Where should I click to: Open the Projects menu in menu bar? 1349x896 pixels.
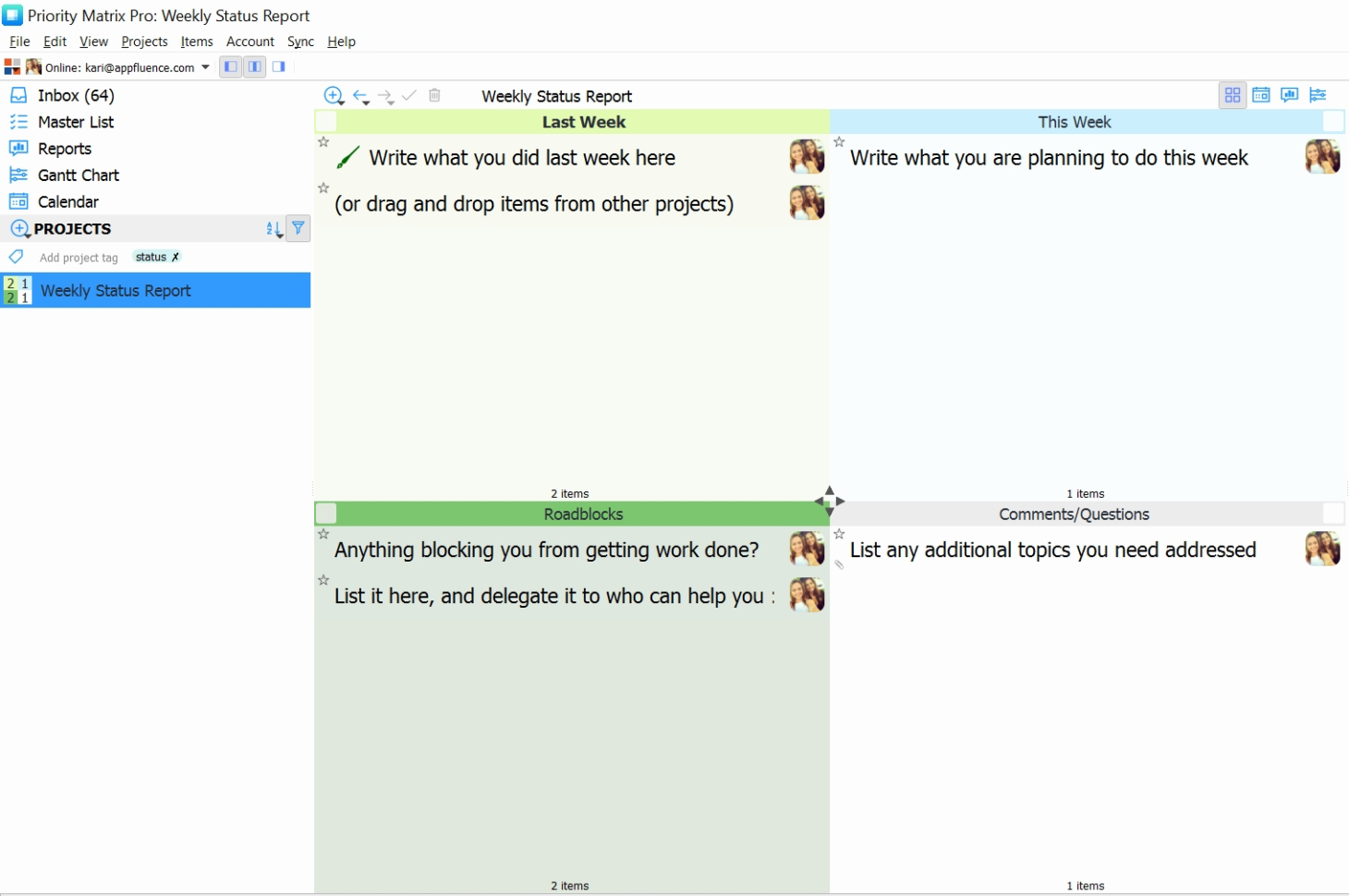tap(144, 42)
